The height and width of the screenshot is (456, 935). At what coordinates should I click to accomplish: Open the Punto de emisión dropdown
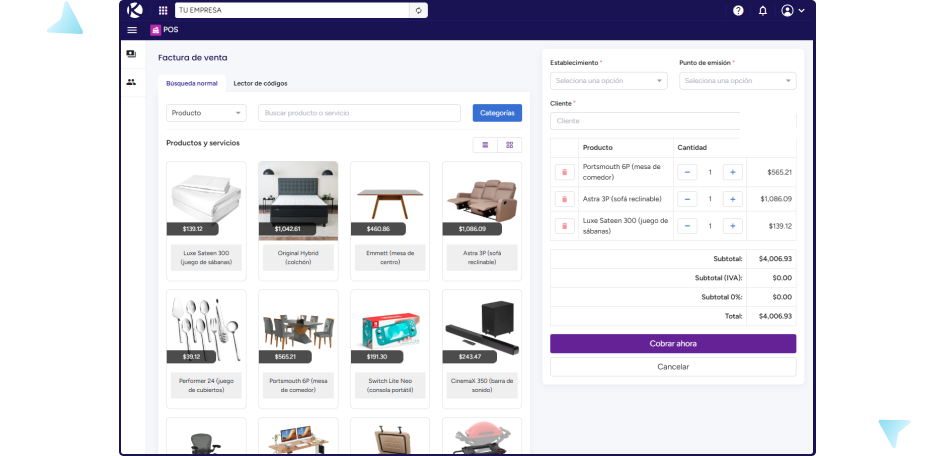[738, 80]
